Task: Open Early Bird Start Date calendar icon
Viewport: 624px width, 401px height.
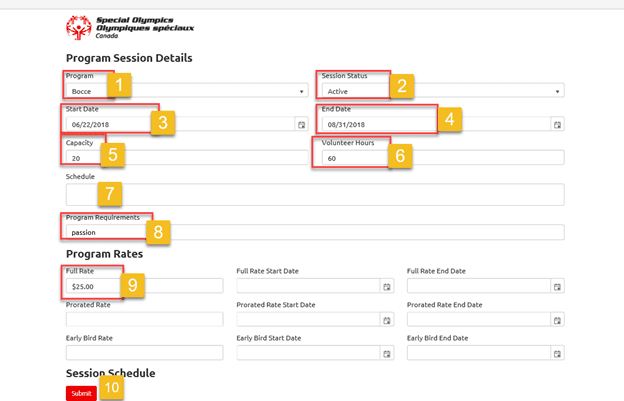Action: click(387, 353)
